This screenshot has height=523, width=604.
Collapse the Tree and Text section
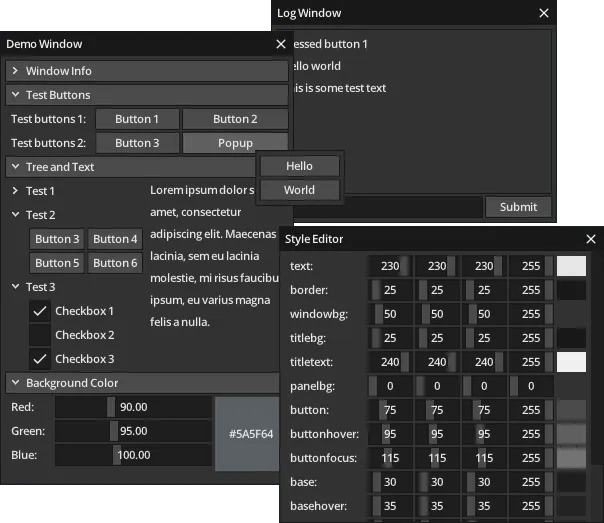tap(131, 167)
